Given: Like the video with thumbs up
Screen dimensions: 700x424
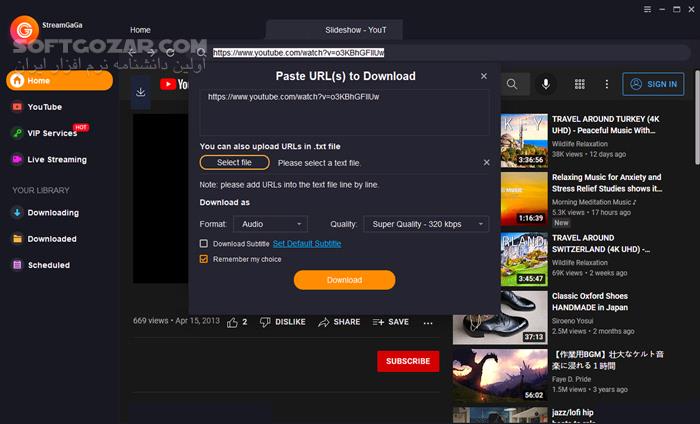Looking at the screenshot, I should point(237,322).
